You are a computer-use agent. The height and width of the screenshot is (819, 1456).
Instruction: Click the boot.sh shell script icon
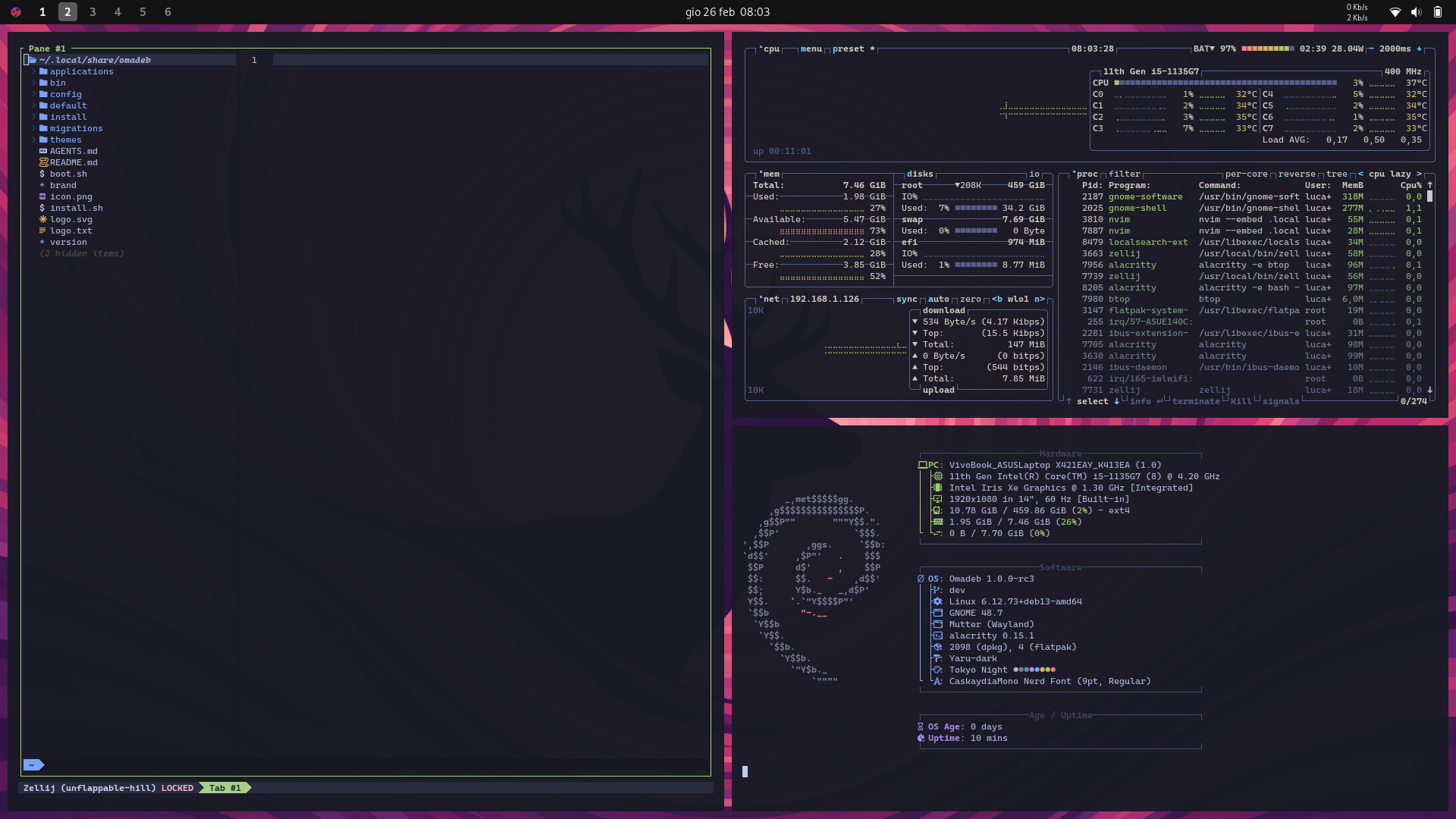(42, 174)
